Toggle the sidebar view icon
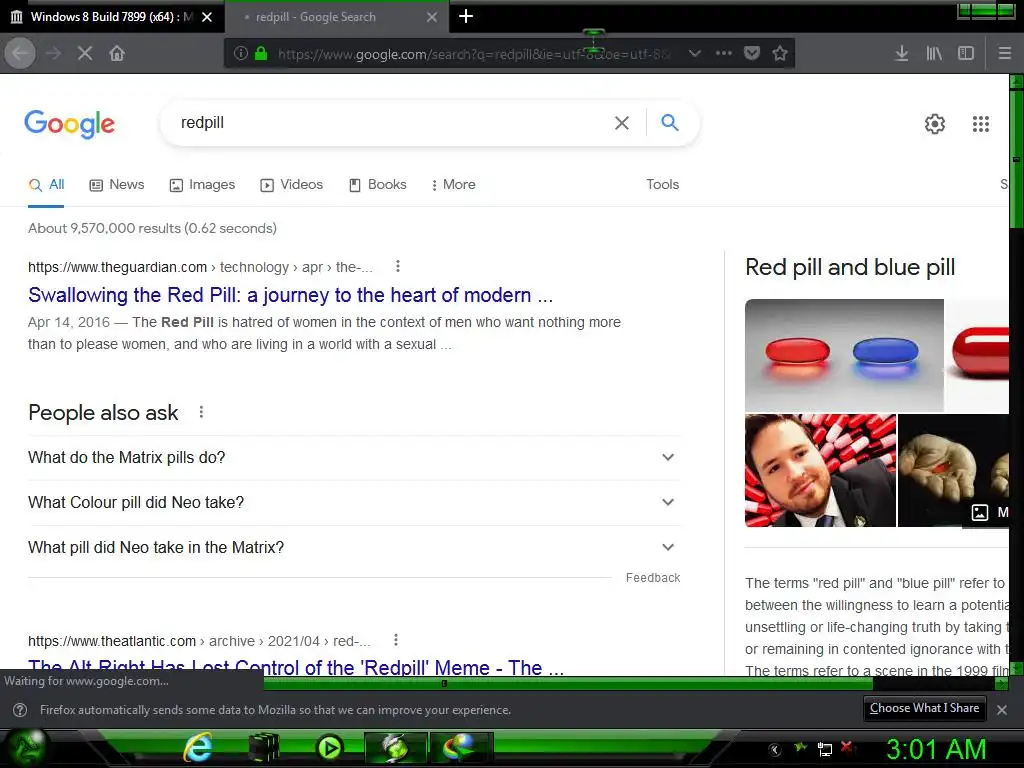 pyautogui.click(x=966, y=53)
